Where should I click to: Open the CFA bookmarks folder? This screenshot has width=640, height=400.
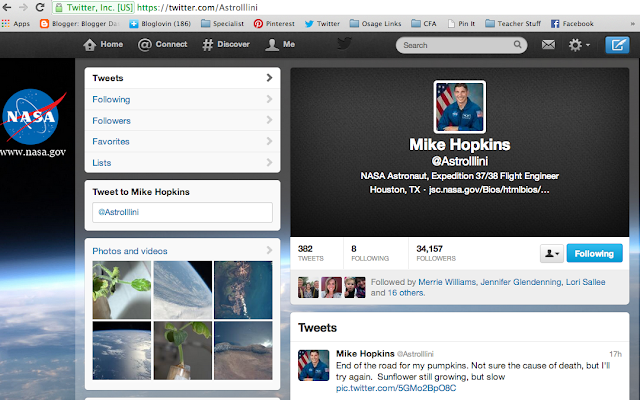click(x=424, y=24)
